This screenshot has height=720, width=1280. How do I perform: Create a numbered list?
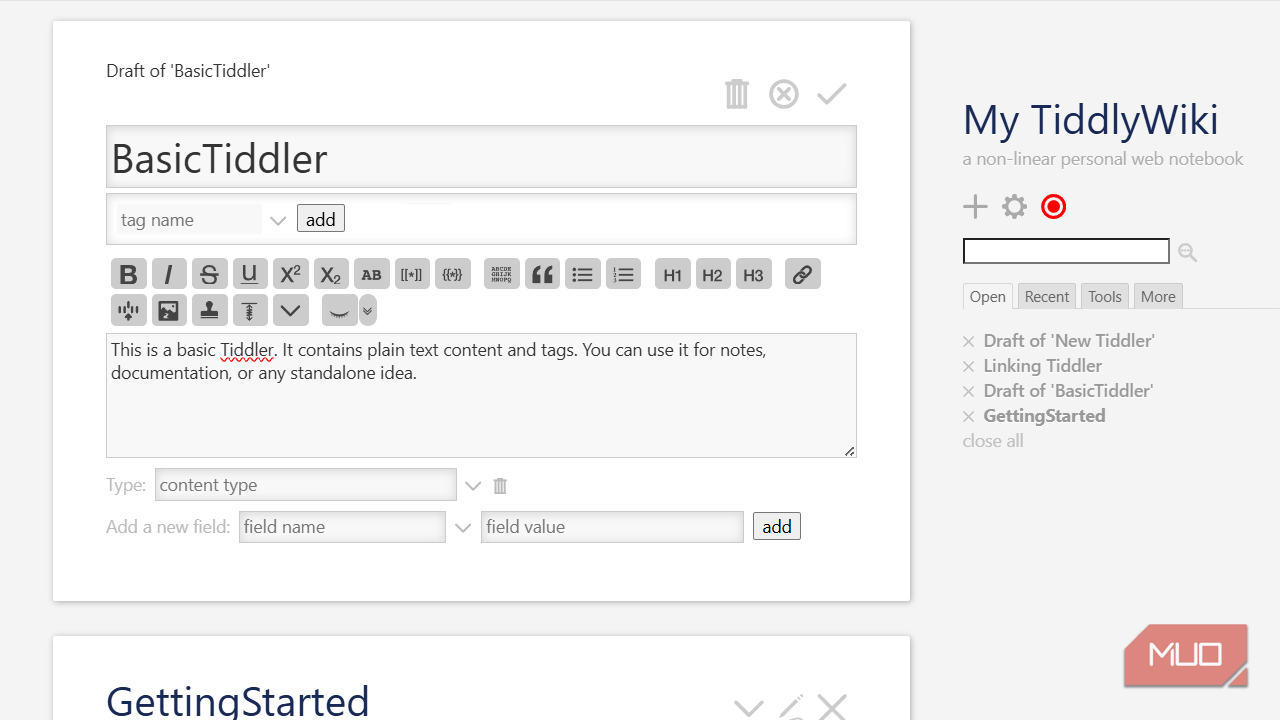click(623, 274)
